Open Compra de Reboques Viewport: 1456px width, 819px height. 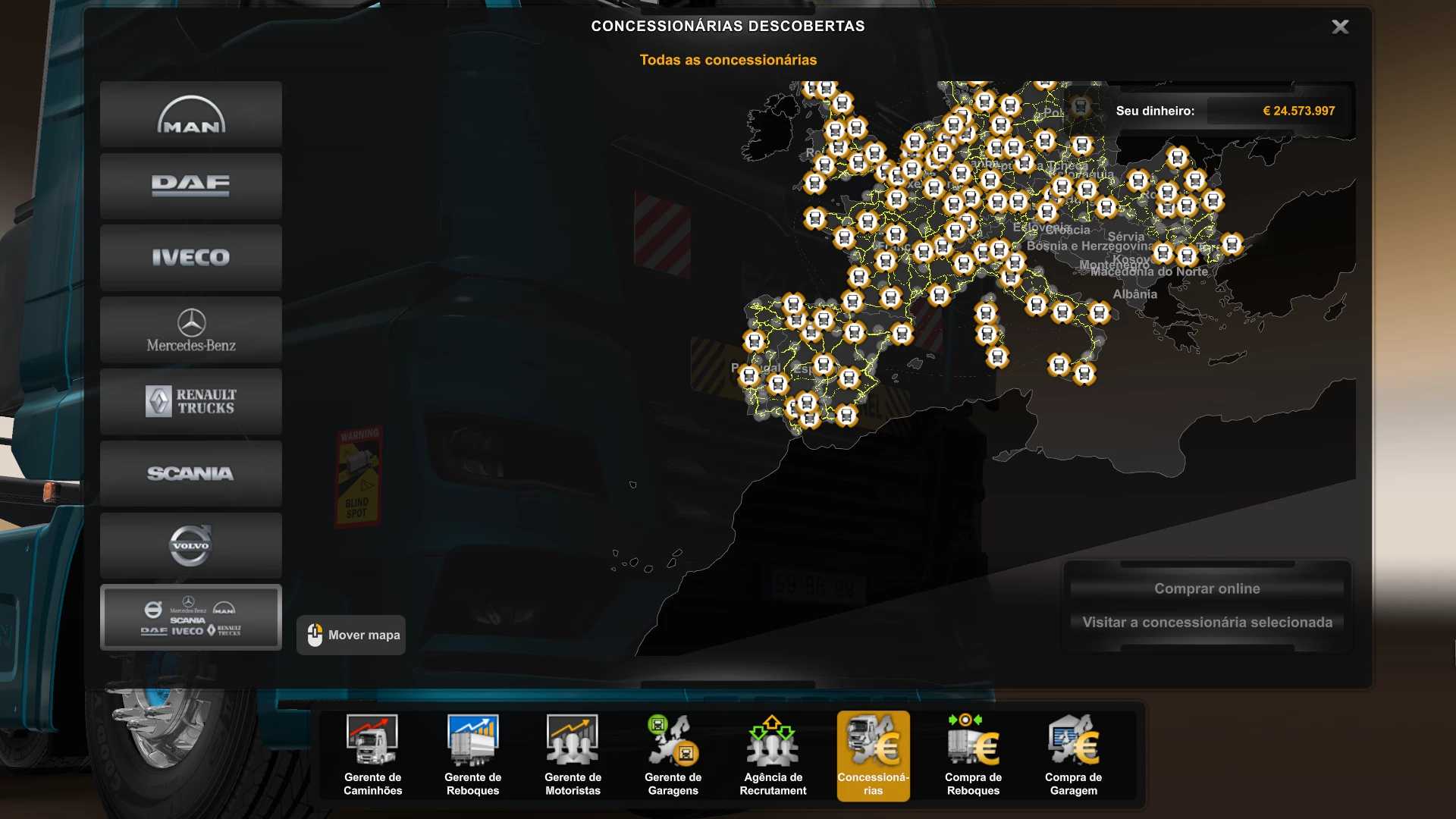click(x=973, y=755)
